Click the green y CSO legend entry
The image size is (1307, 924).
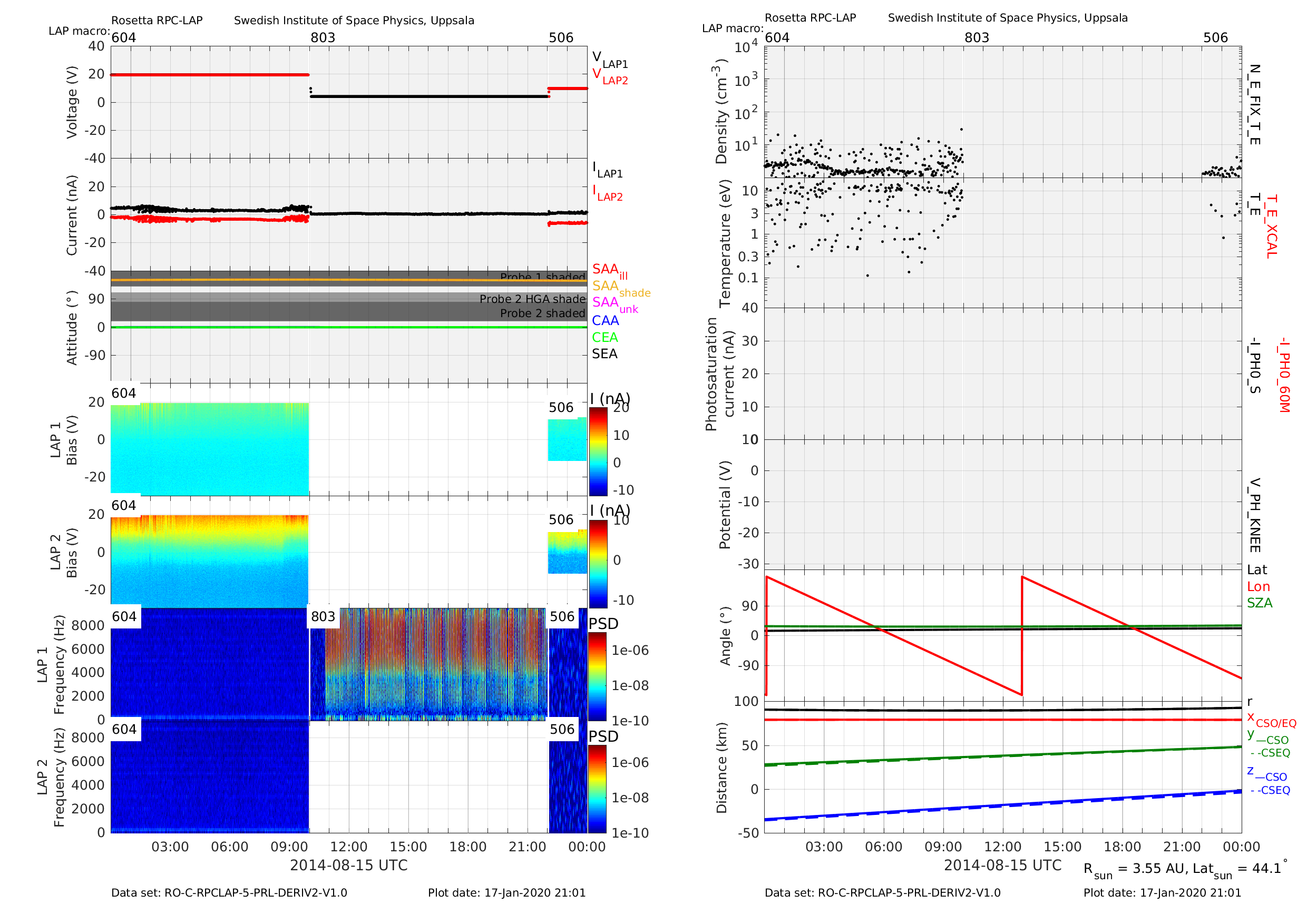point(1269,738)
